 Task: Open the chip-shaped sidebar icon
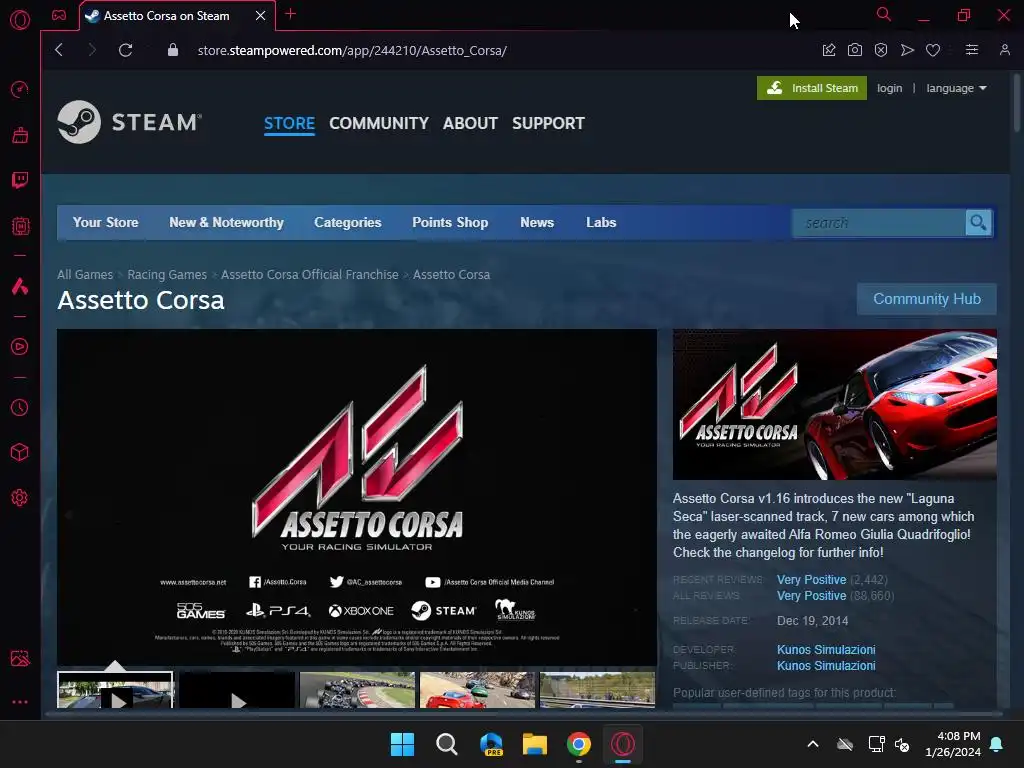[20, 226]
